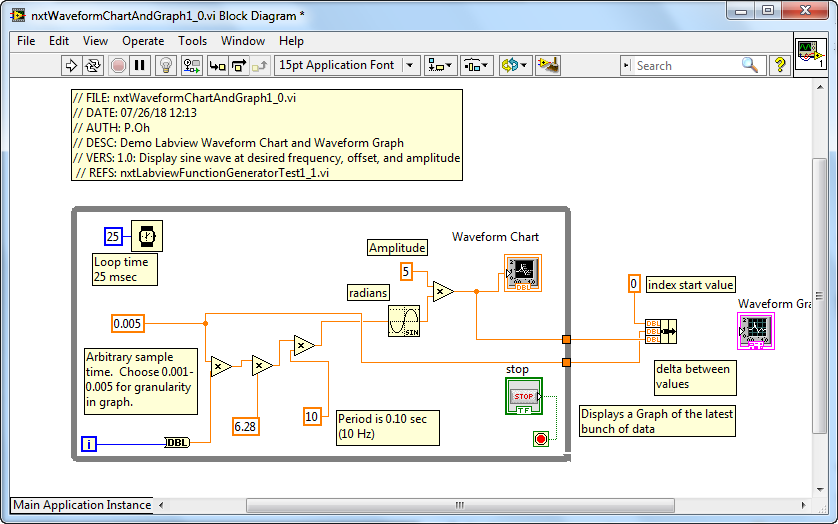Select the Waveform Graph terminal
This screenshot has height=524, width=838.
(x=756, y=331)
